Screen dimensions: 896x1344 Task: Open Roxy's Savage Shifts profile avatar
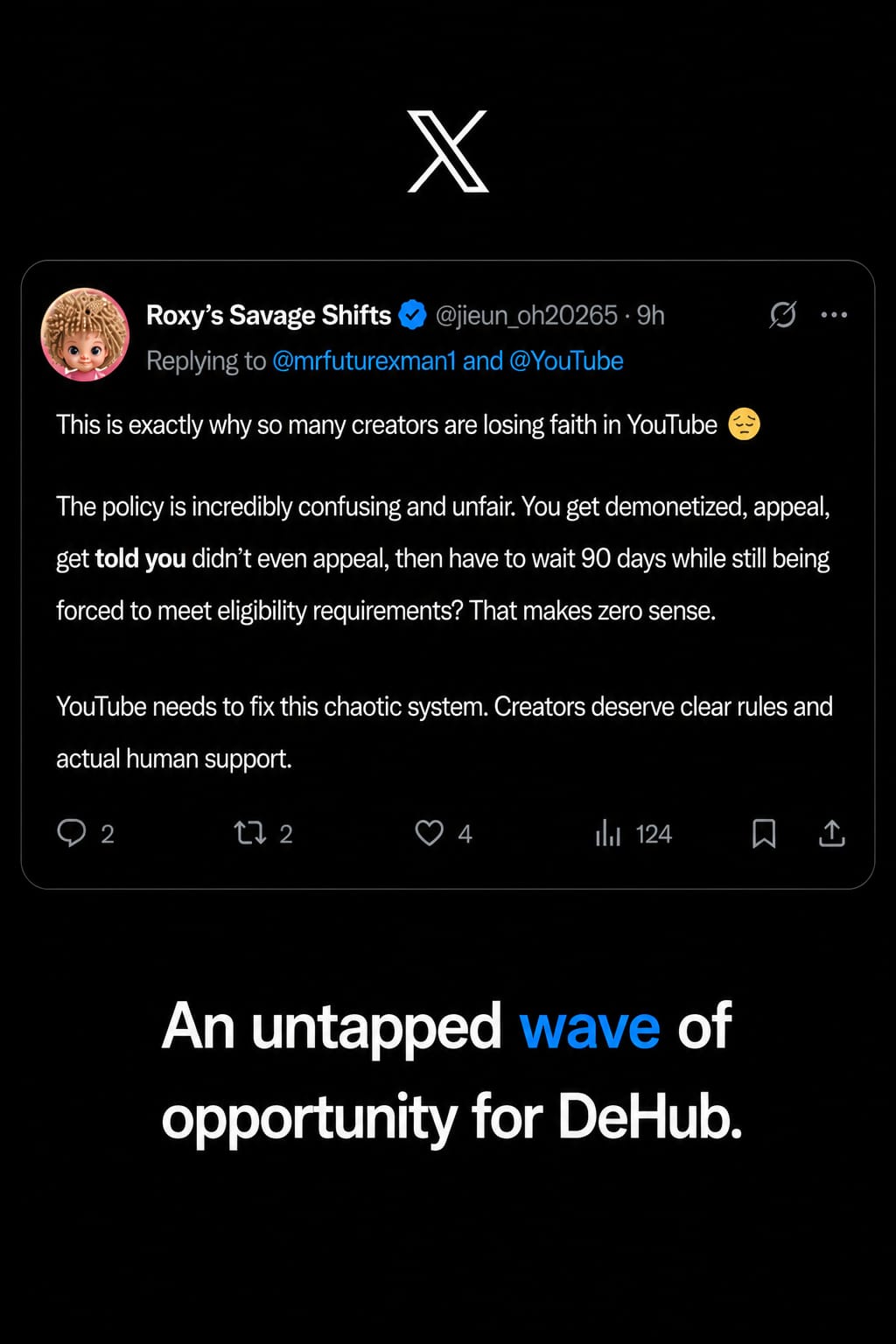tap(85, 334)
